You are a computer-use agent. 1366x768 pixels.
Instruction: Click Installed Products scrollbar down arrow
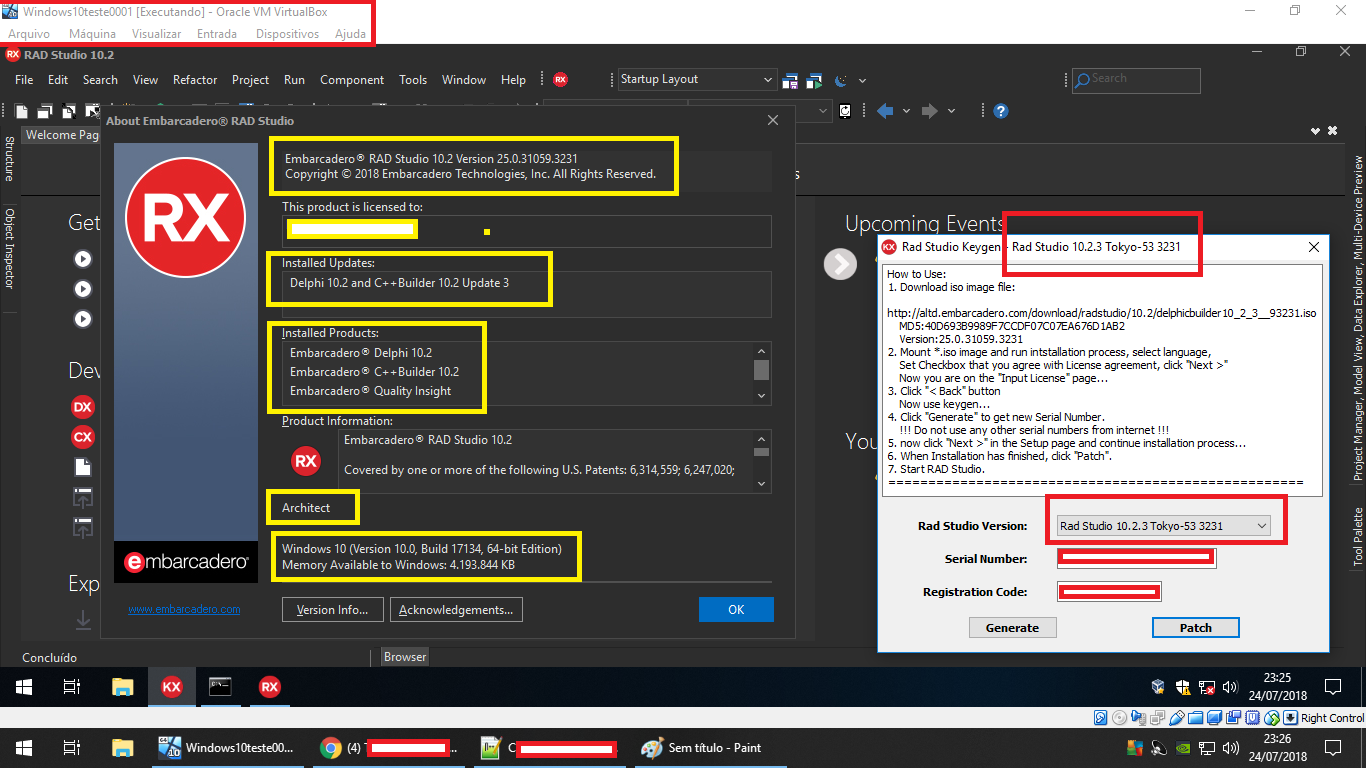tap(762, 396)
